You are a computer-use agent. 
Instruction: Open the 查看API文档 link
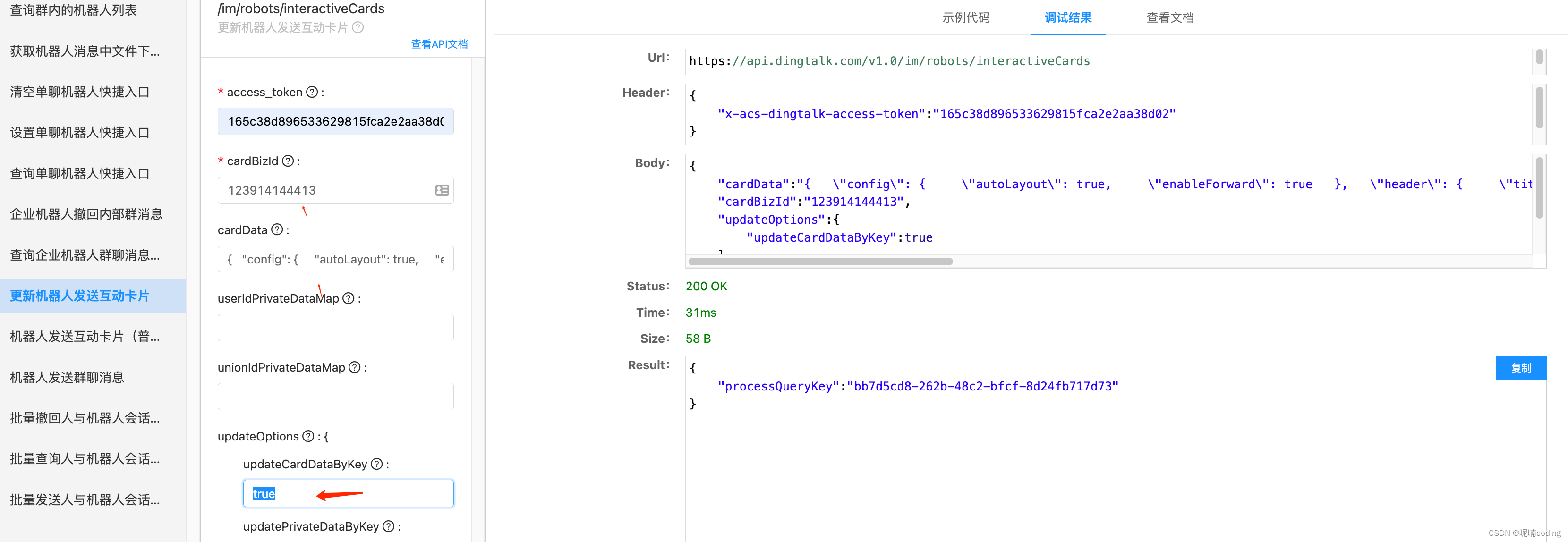tap(440, 44)
